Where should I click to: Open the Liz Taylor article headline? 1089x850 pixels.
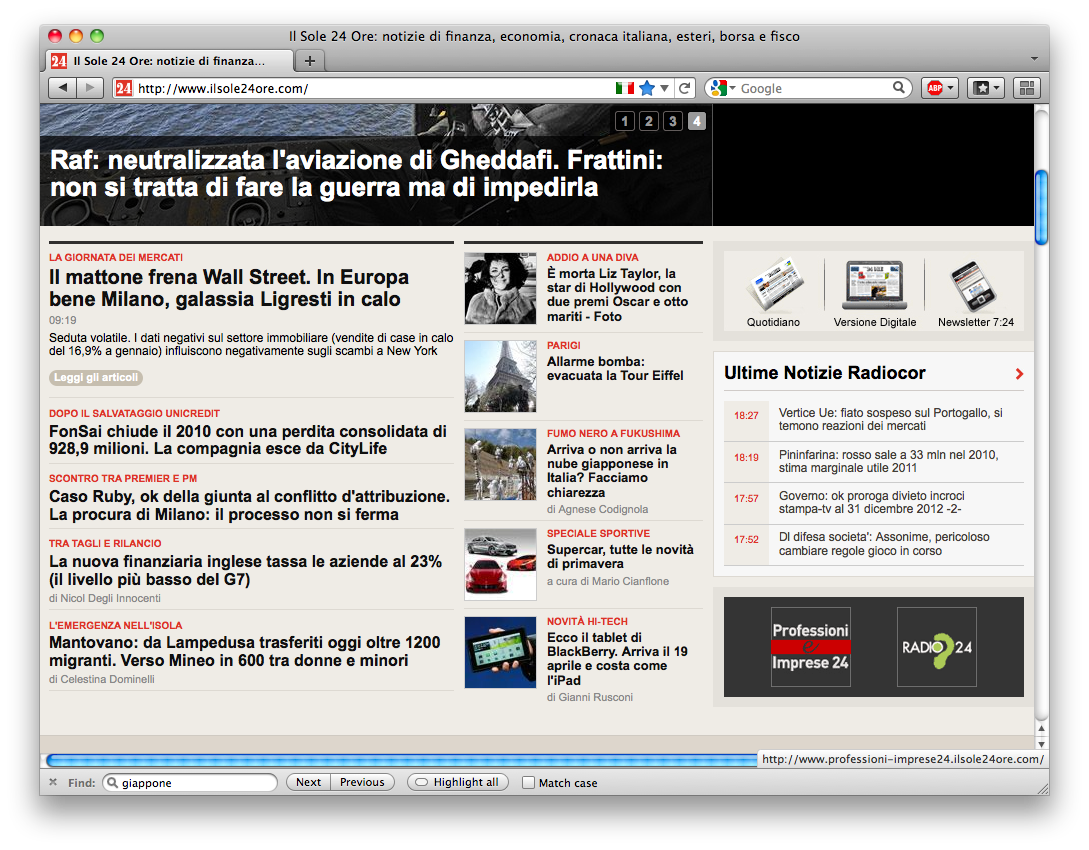[x=617, y=295]
